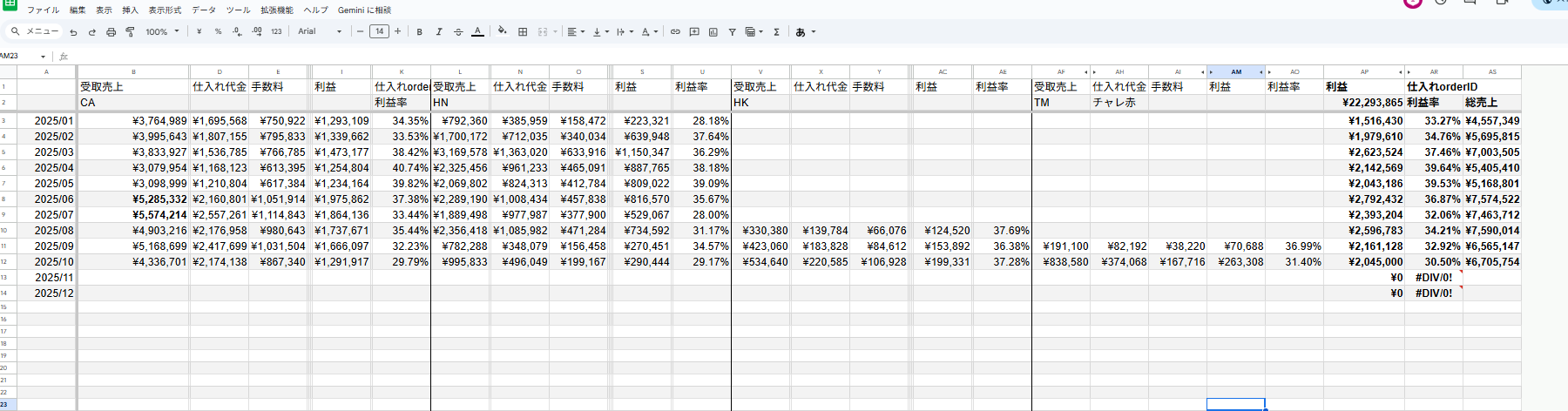Open the 100% zoom dropdown
The height and width of the screenshot is (411, 1568).
tap(162, 32)
